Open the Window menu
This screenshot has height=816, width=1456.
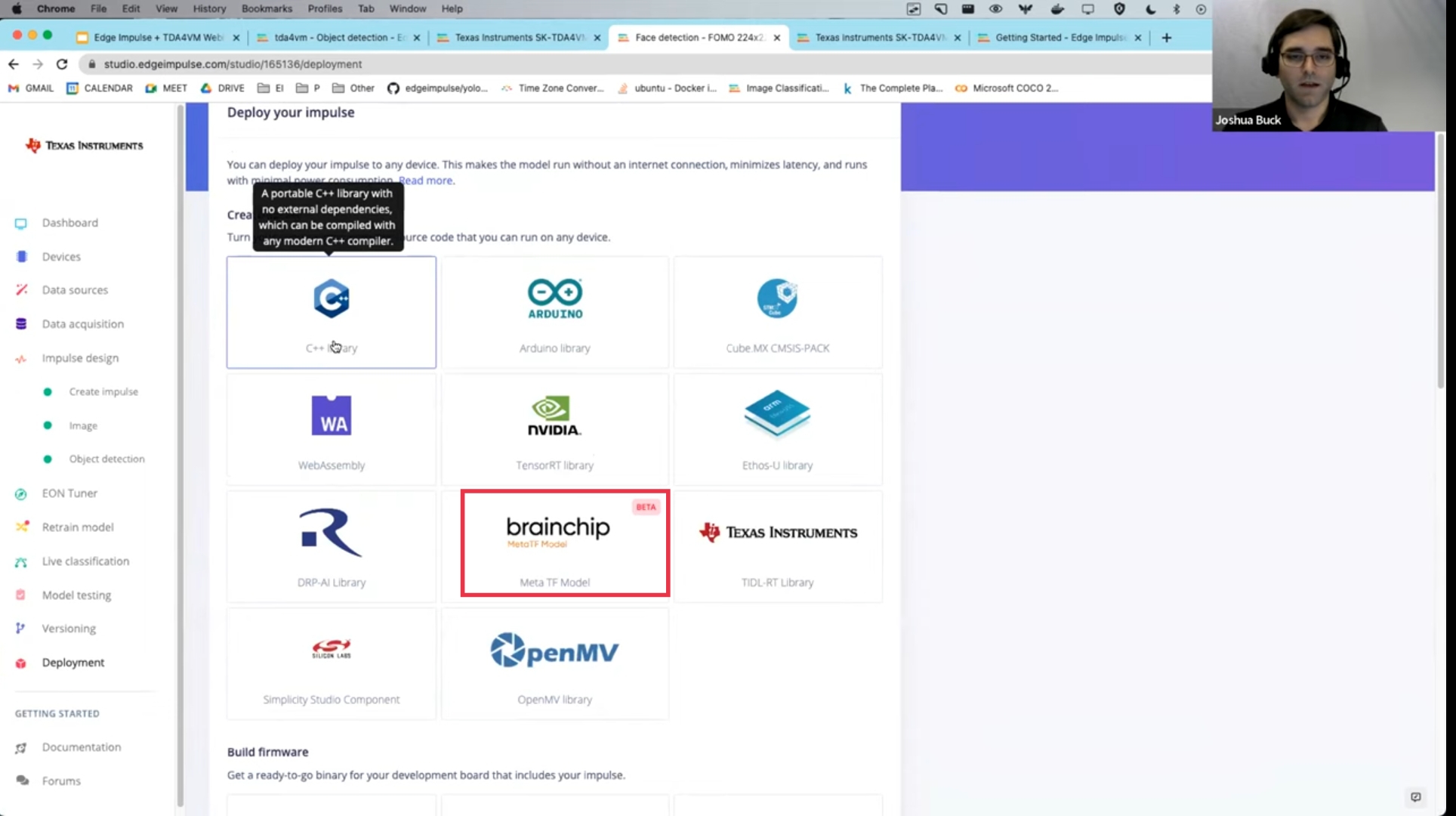click(408, 9)
